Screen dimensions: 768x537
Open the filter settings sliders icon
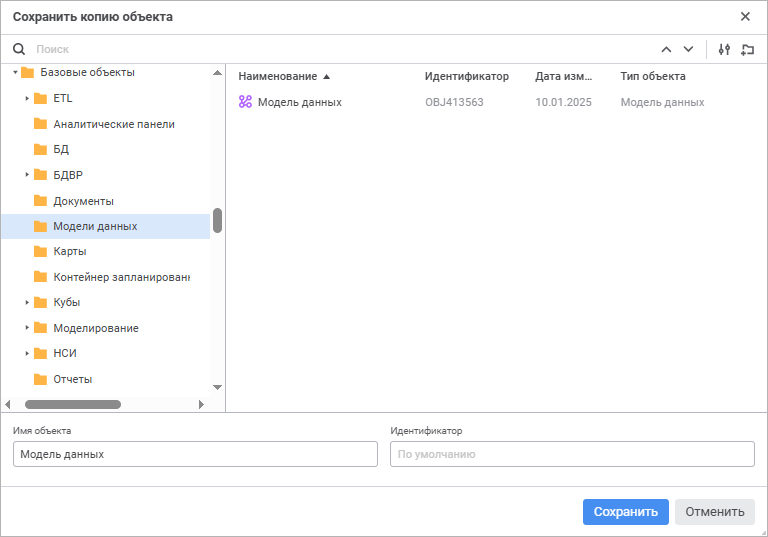[725, 49]
